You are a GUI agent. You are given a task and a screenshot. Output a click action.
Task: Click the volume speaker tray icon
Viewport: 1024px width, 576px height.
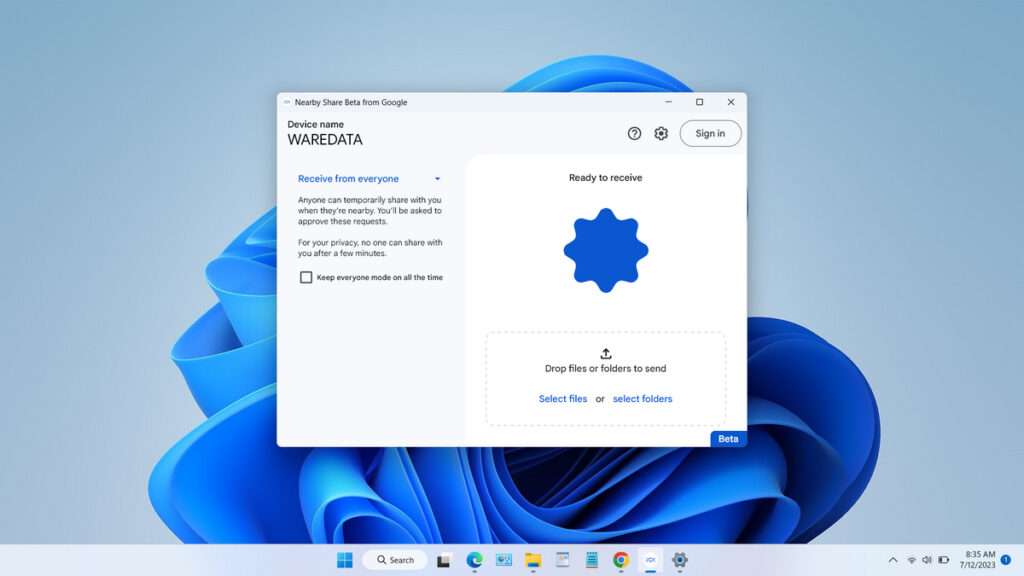point(927,560)
